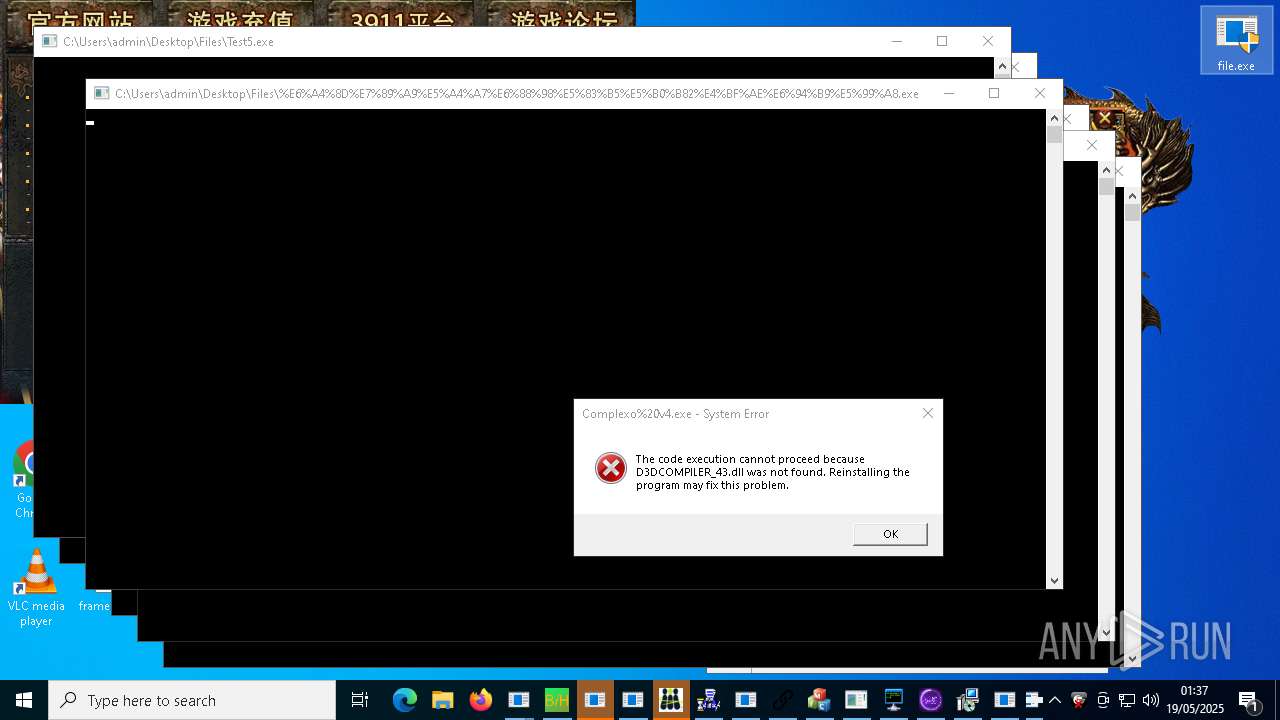Screen dimensions: 1280x720
Task: Switch to the purple circle taskbar app
Action: pos(930,700)
